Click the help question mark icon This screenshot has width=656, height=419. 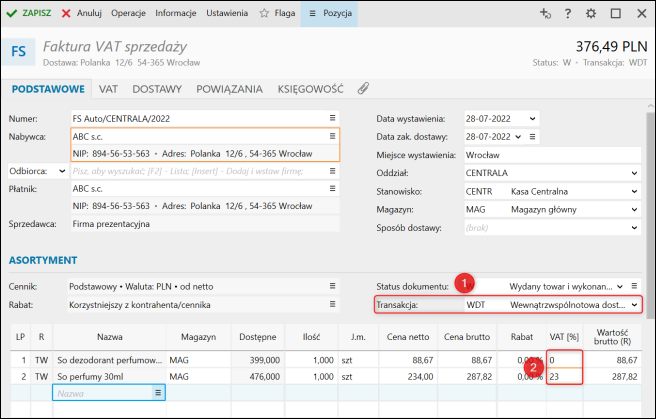568,14
